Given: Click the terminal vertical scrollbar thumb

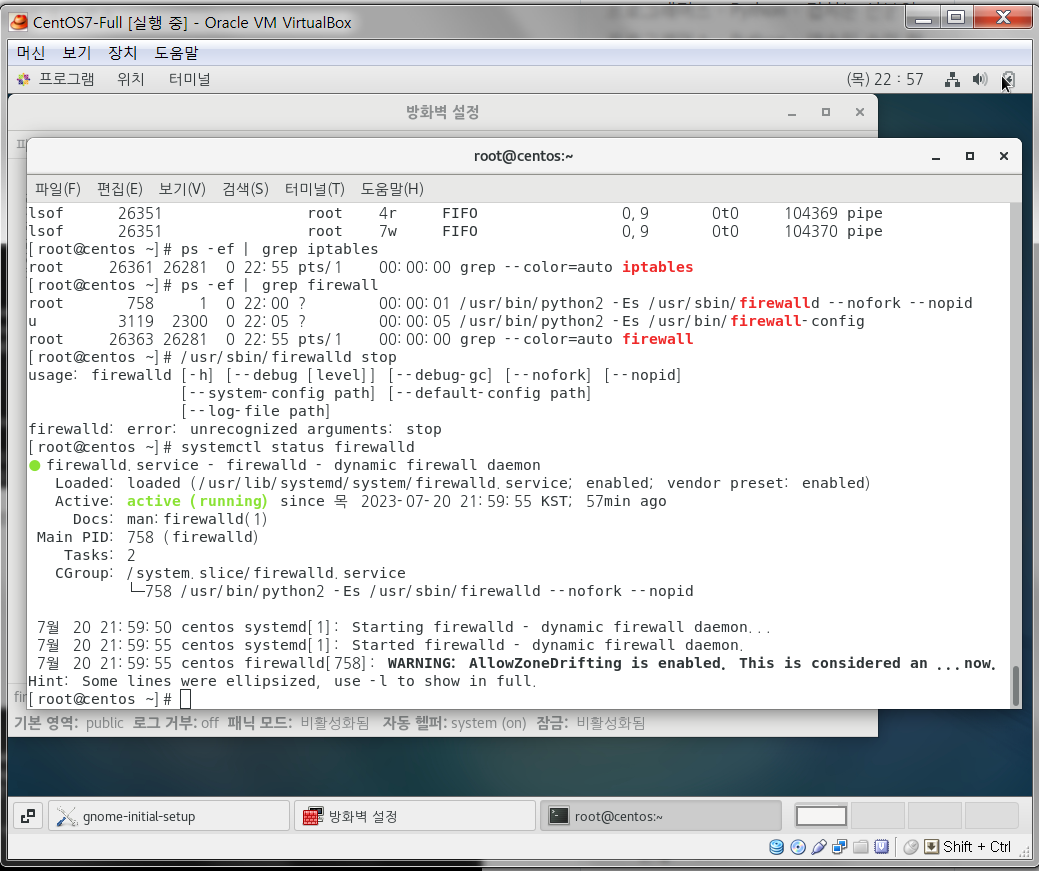Looking at the screenshot, I should click(x=1015, y=687).
